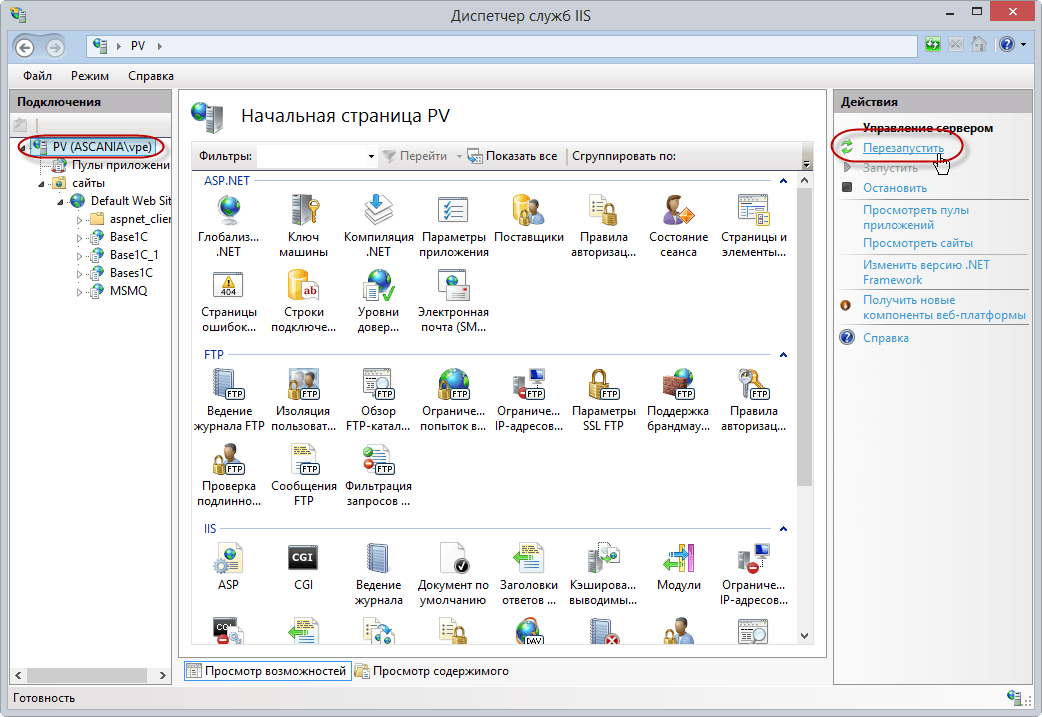Image resolution: width=1042 pixels, height=717 pixels.
Task: Collapse the ASP.NET group section
Action: click(783, 181)
